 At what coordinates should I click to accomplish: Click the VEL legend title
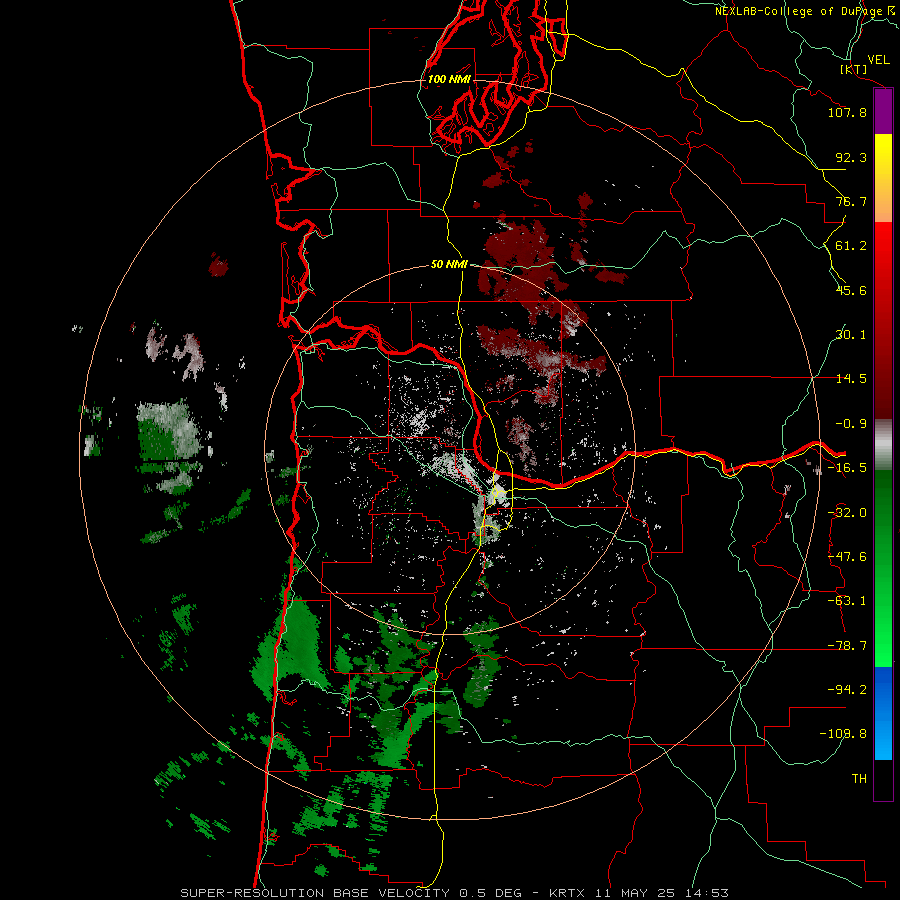click(x=879, y=60)
